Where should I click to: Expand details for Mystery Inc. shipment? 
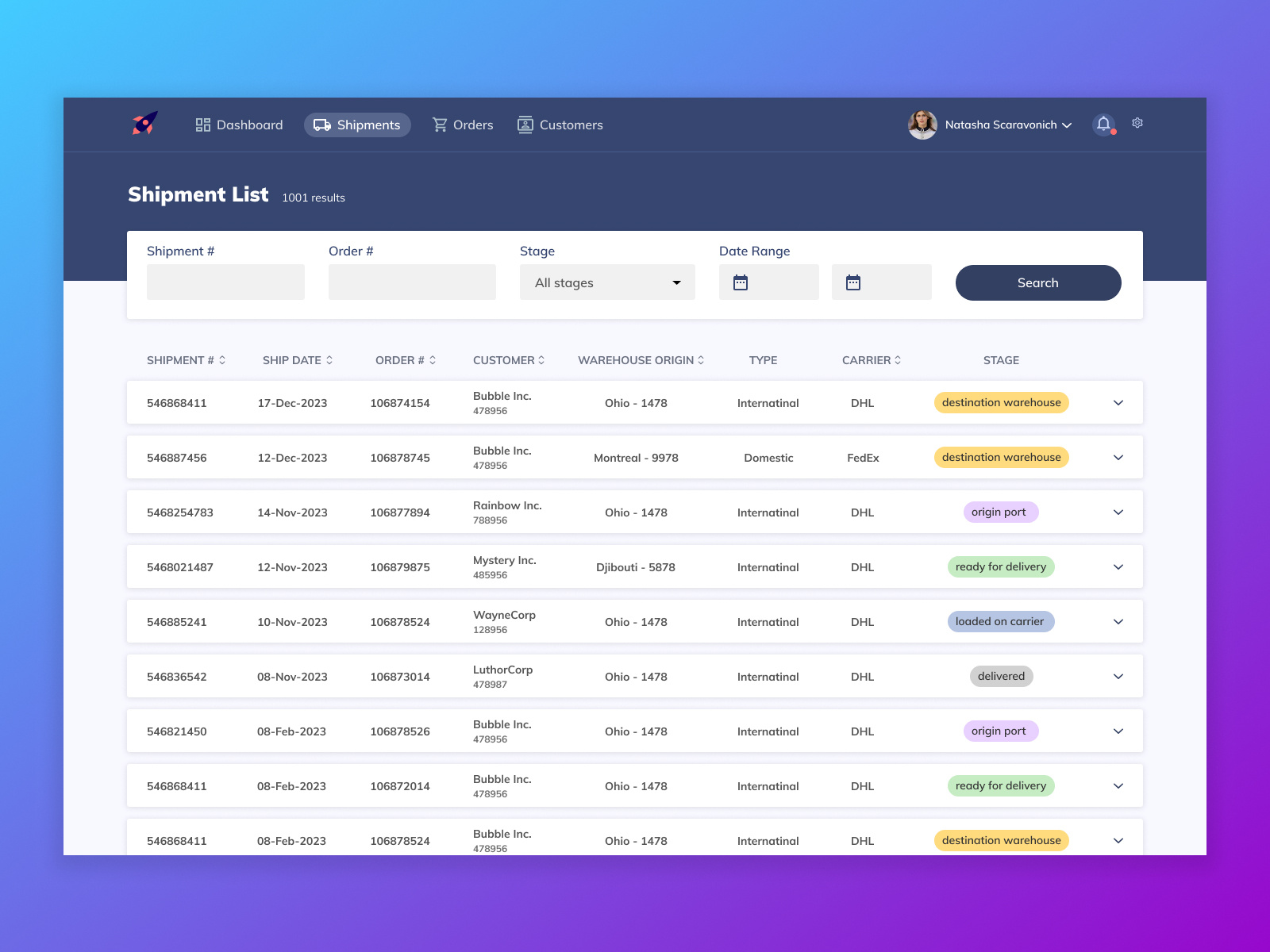pos(1118,566)
